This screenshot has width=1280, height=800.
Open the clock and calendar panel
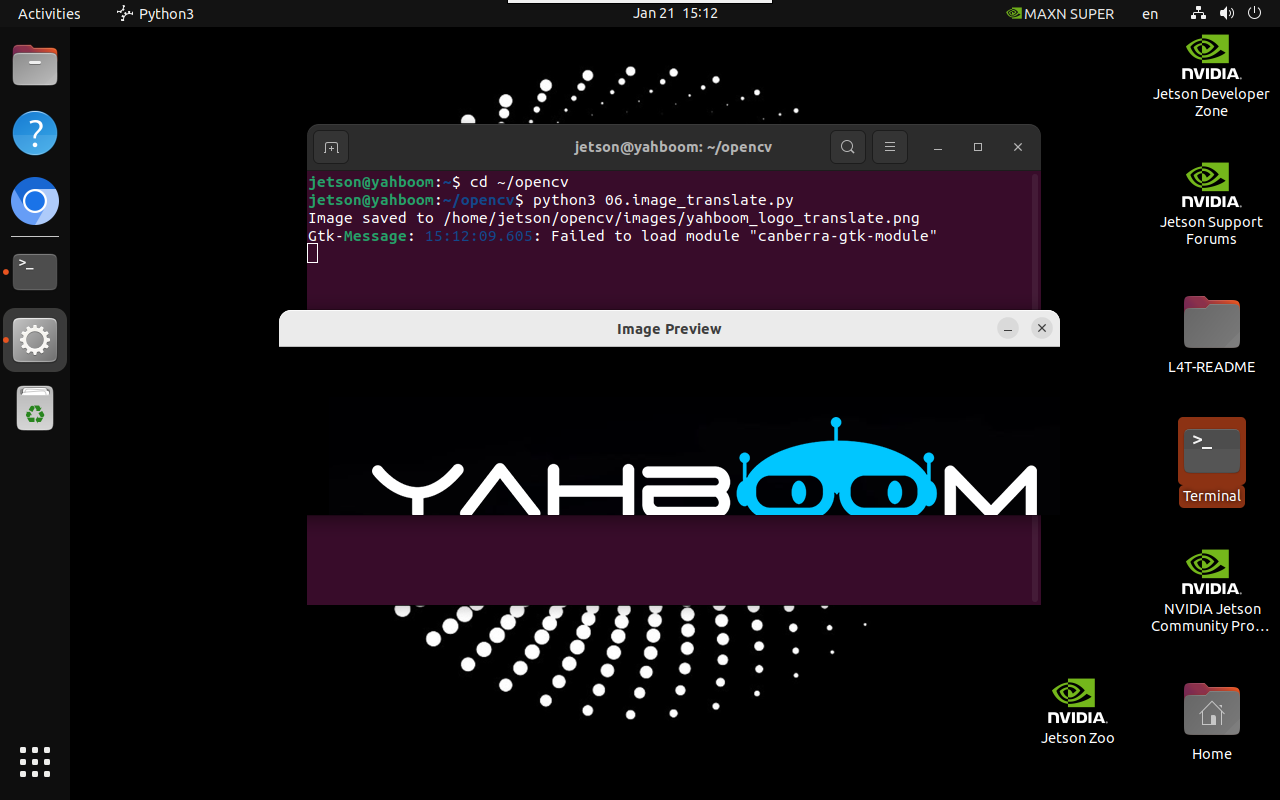pos(675,14)
